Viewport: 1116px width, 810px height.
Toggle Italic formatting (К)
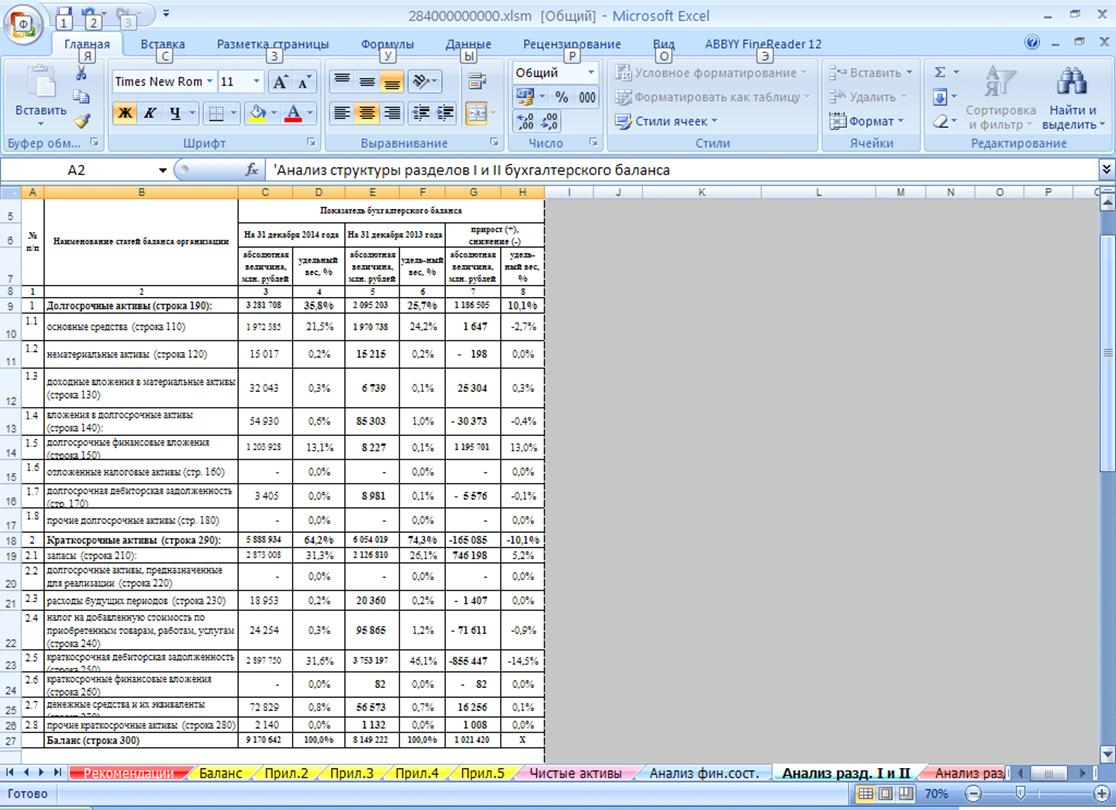149,113
